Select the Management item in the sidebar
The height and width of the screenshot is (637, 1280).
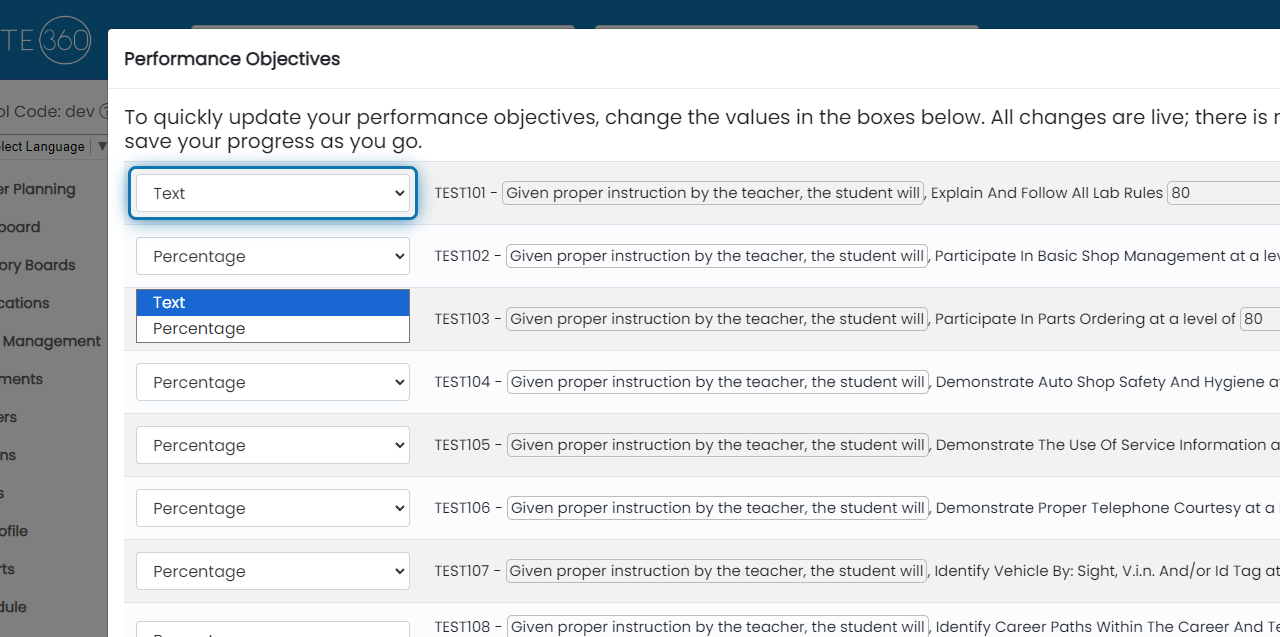click(x=50, y=341)
